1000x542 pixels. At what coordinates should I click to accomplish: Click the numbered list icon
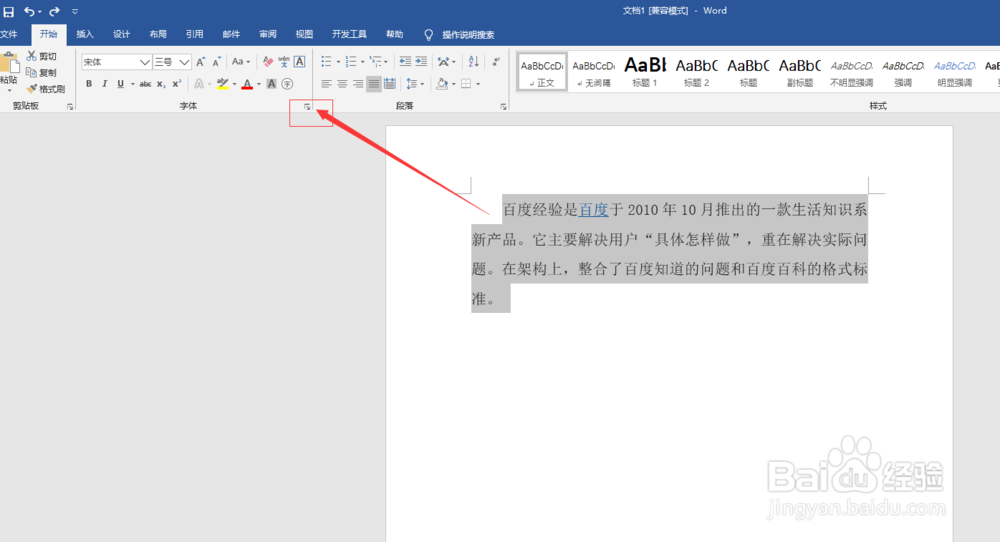[x=351, y=62]
